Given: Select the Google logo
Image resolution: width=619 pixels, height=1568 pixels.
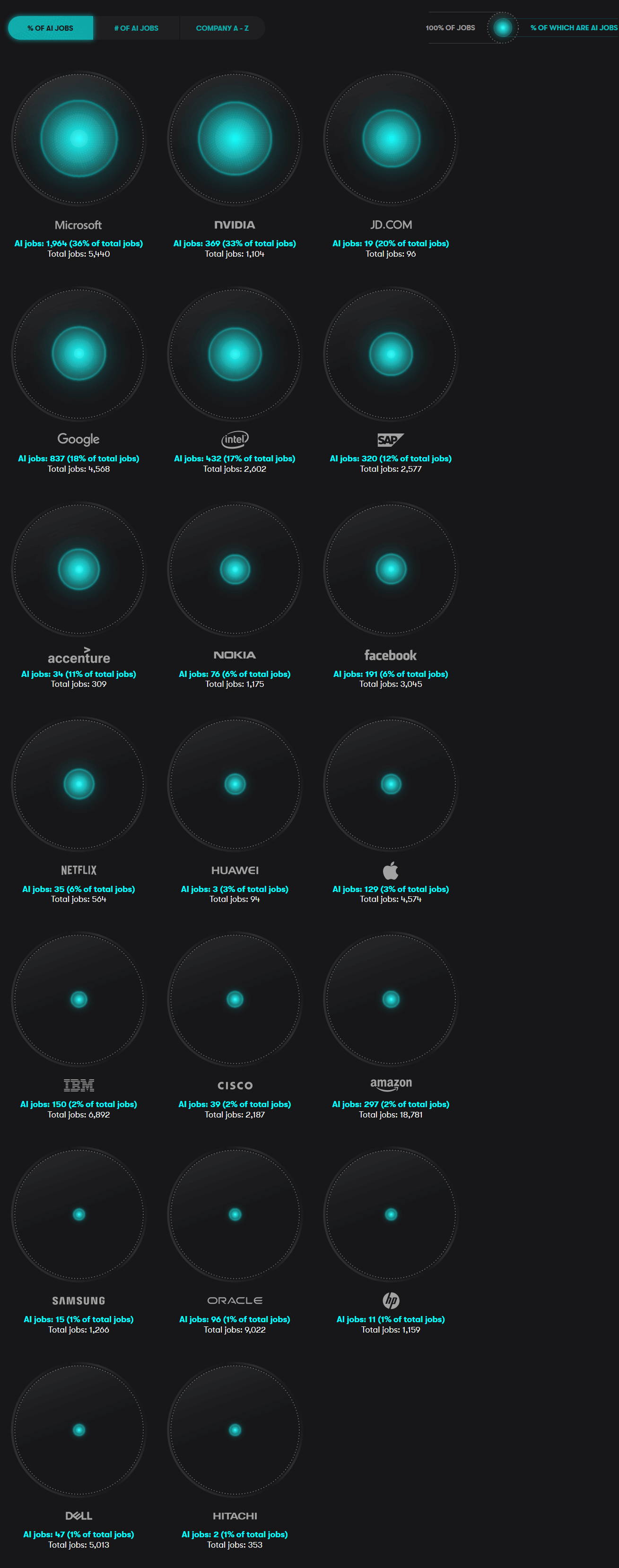Looking at the screenshot, I should (78, 440).
